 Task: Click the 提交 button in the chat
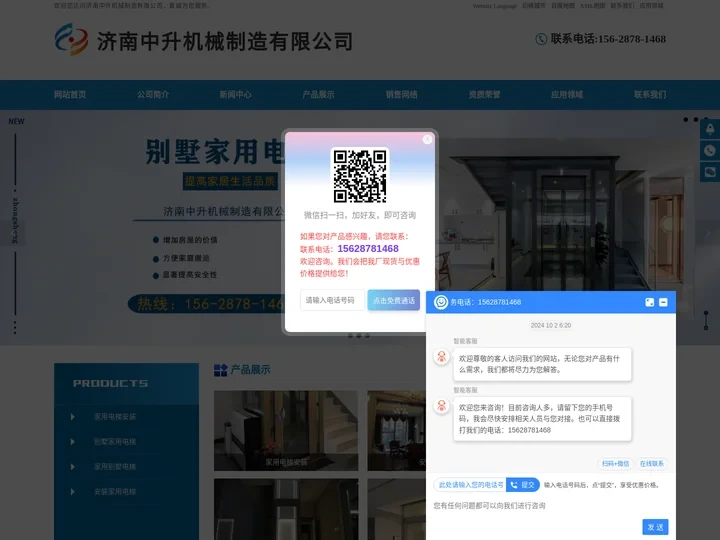coord(523,485)
